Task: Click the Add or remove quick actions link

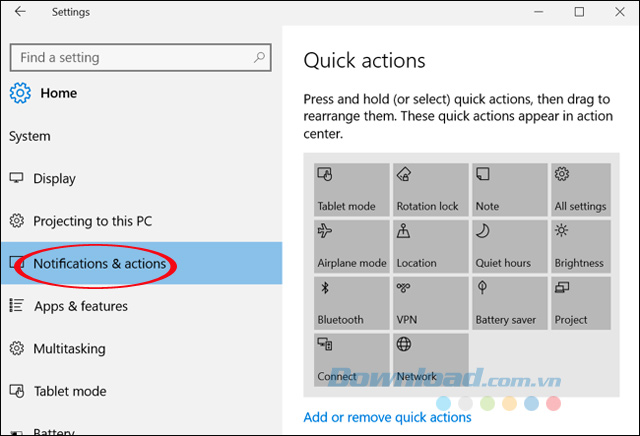Action: (x=386, y=417)
